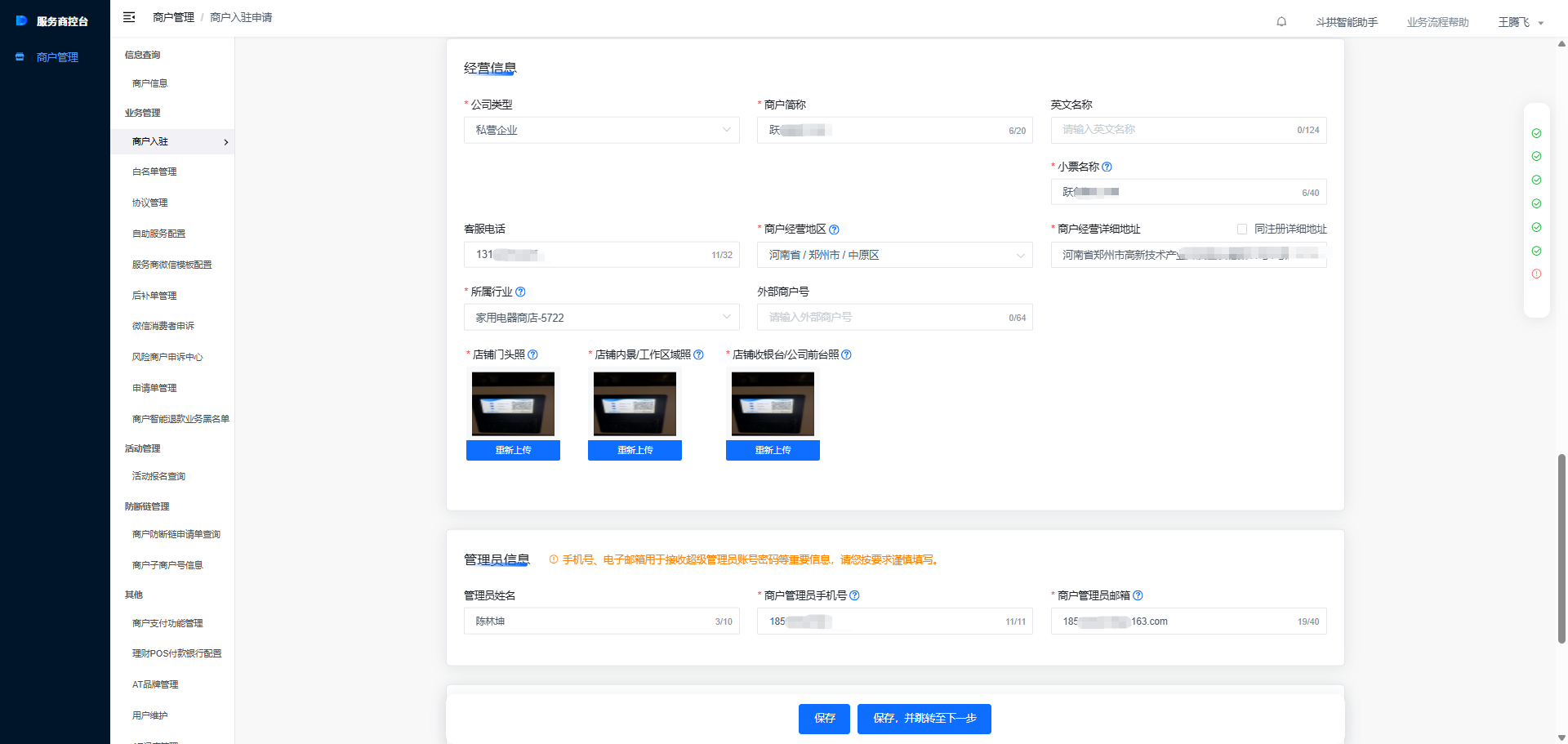The image size is (1568, 744).
Task: Open 商户子商户号信息 in the sidebar
Action: pyautogui.click(x=167, y=565)
